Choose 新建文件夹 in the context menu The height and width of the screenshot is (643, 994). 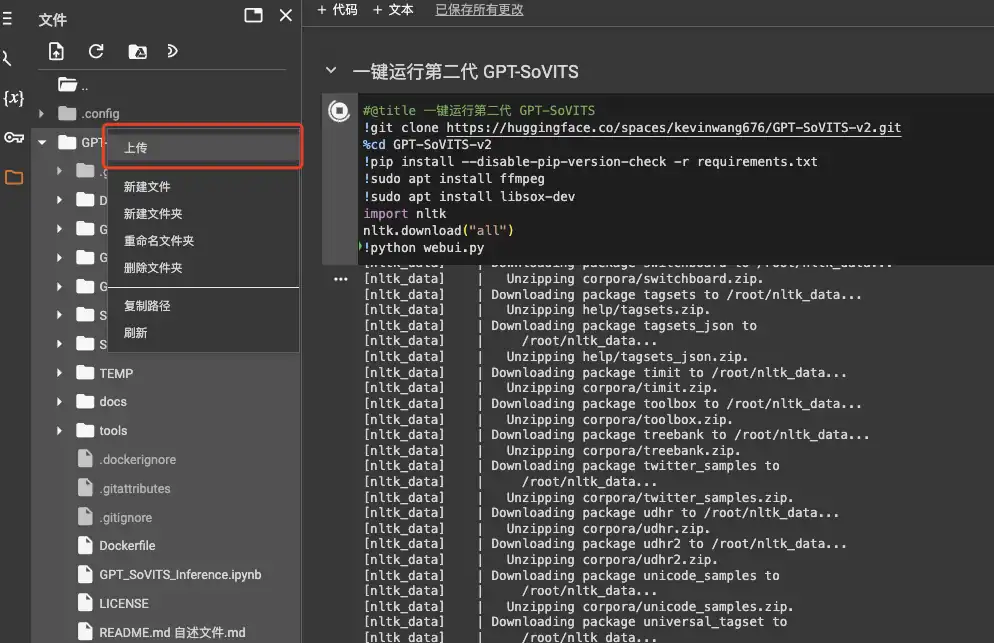(x=203, y=214)
